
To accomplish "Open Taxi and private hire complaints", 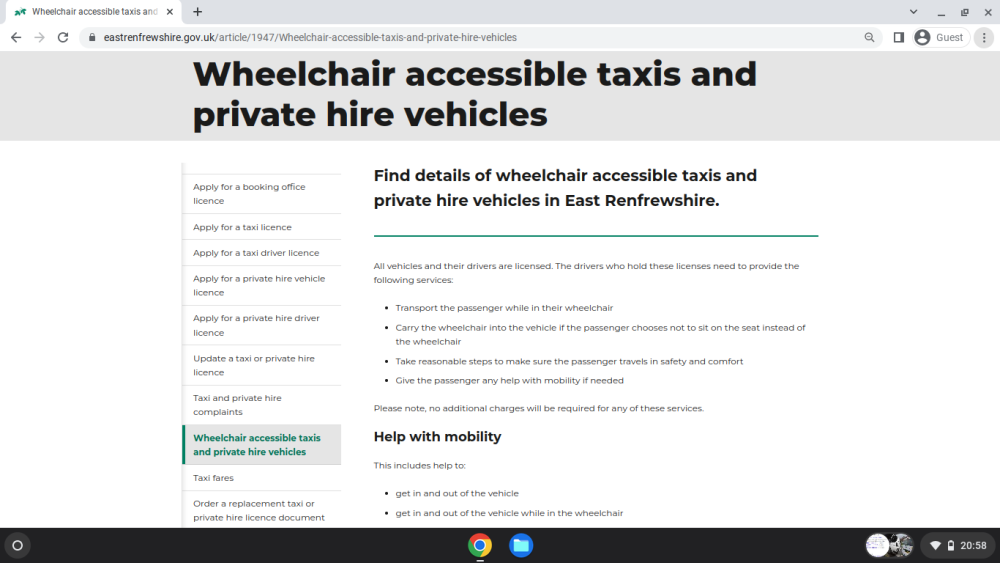I will 237,405.
